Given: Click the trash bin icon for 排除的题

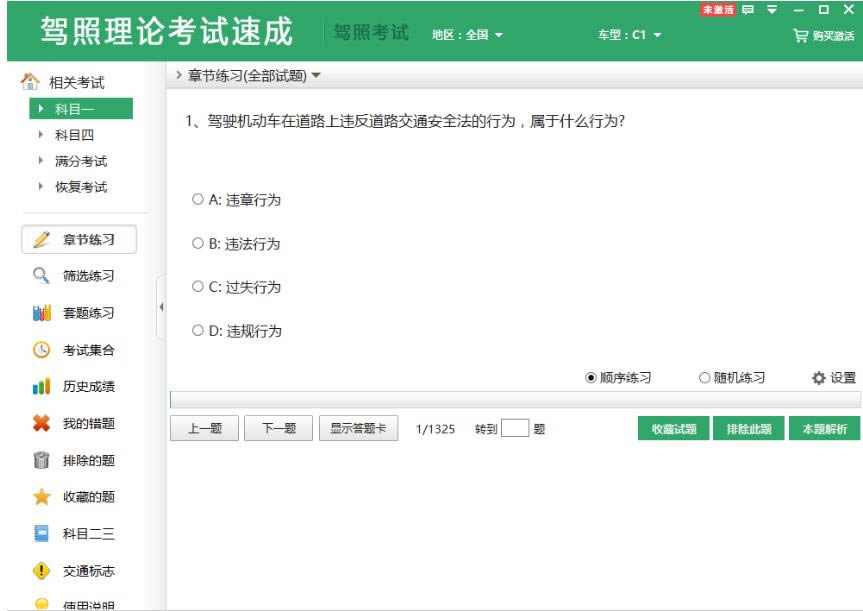Looking at the screenshot, I should coord(42,460).
